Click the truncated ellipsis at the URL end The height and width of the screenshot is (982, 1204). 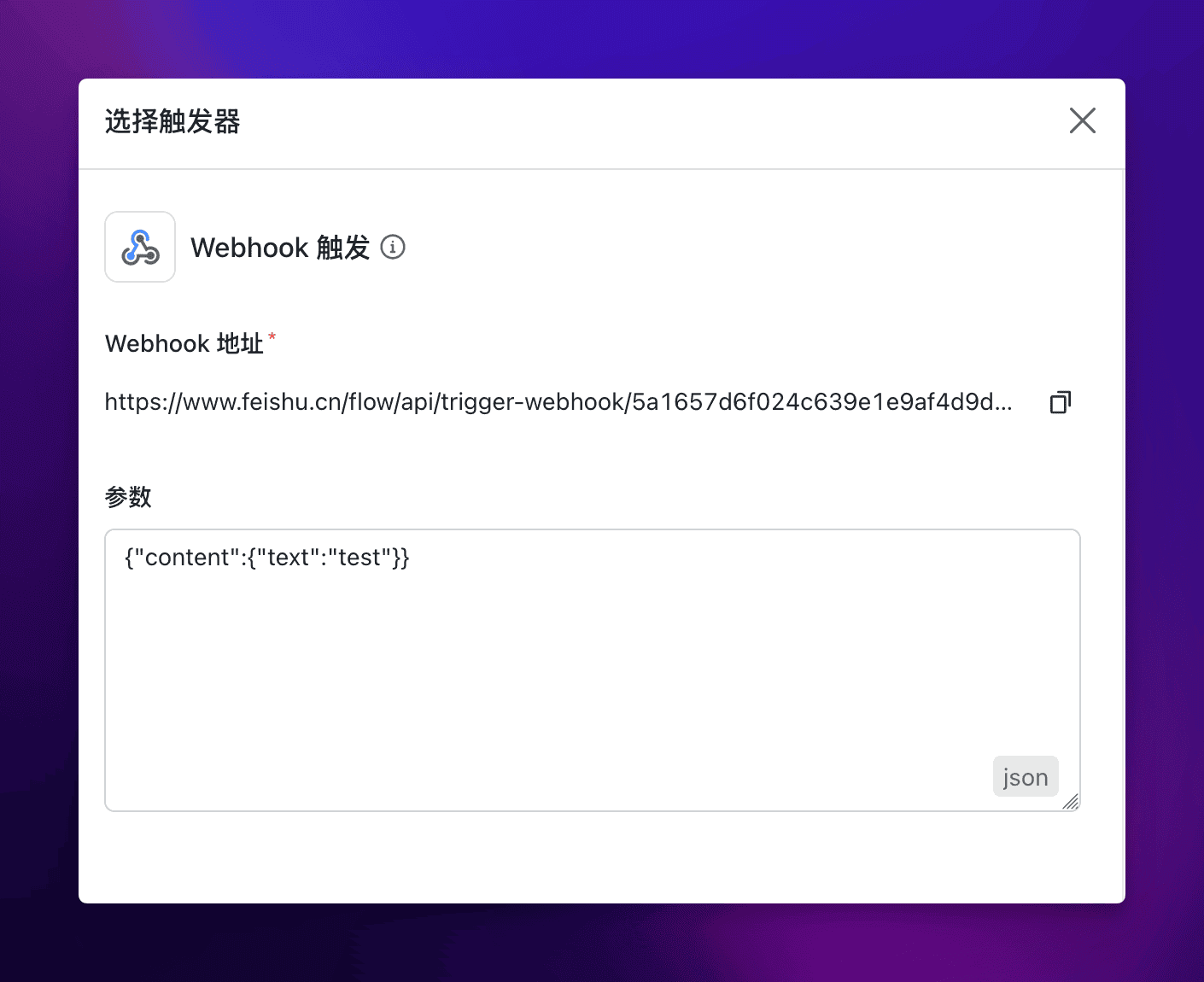point(1003,405)
